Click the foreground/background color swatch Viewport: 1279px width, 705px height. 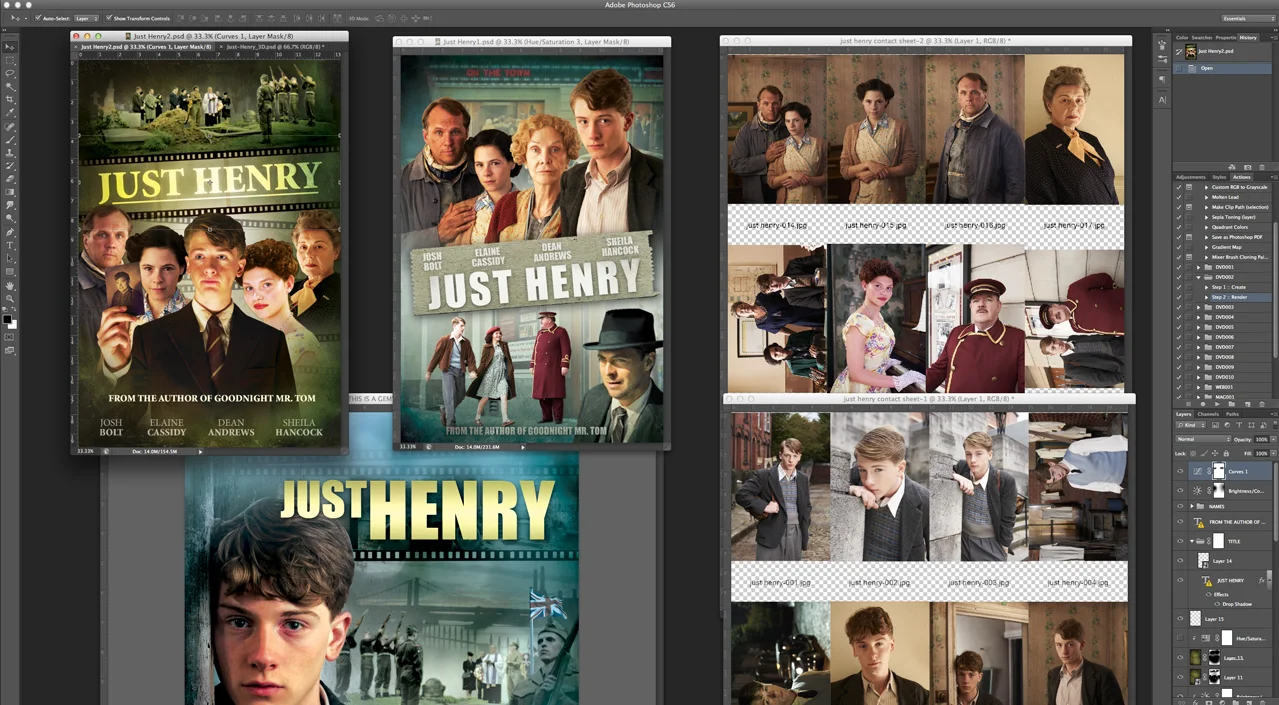click(x=10, y=320)
